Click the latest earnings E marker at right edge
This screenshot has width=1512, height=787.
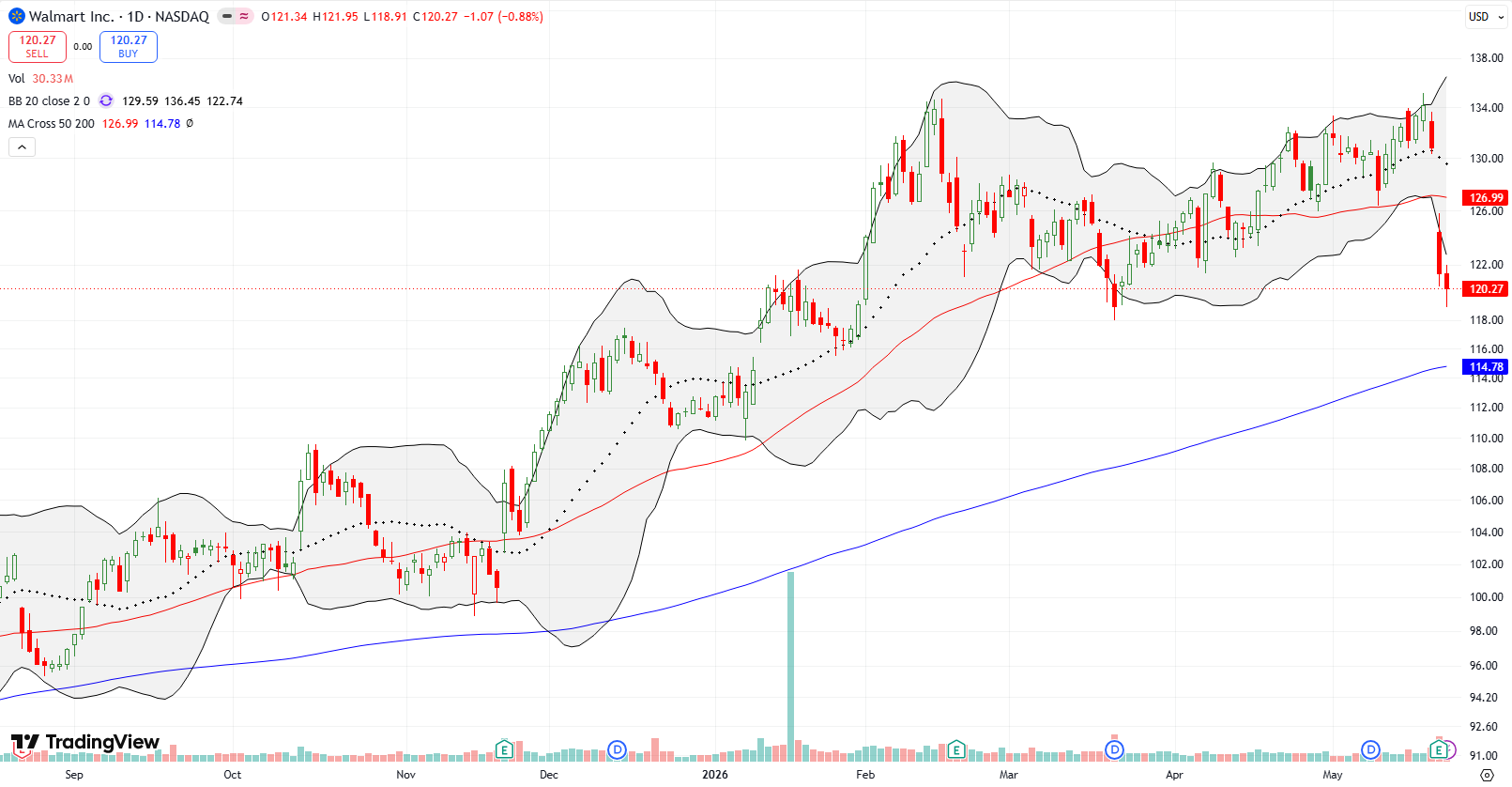(x=1438, y=749)
